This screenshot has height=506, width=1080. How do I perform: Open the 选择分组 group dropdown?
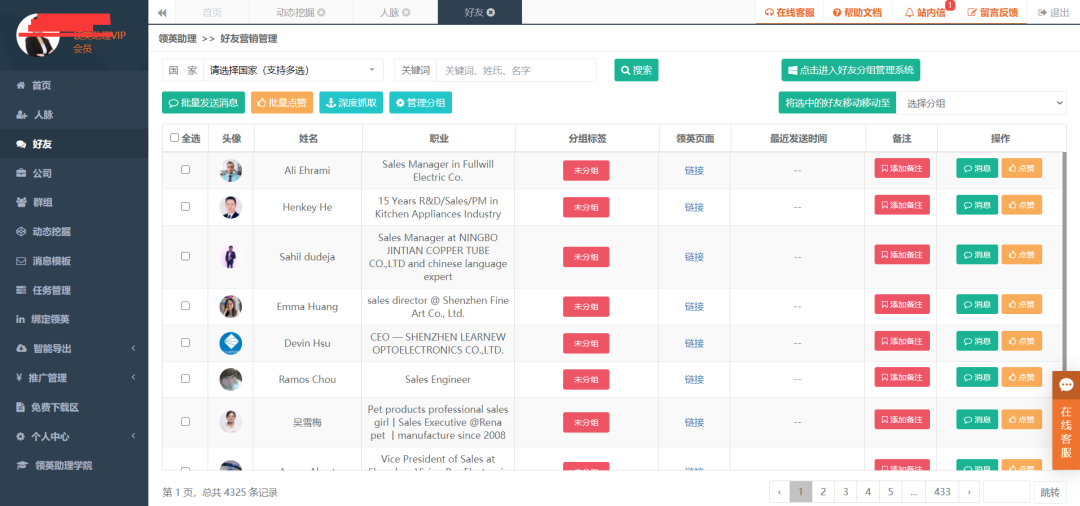tap(980, 103)
